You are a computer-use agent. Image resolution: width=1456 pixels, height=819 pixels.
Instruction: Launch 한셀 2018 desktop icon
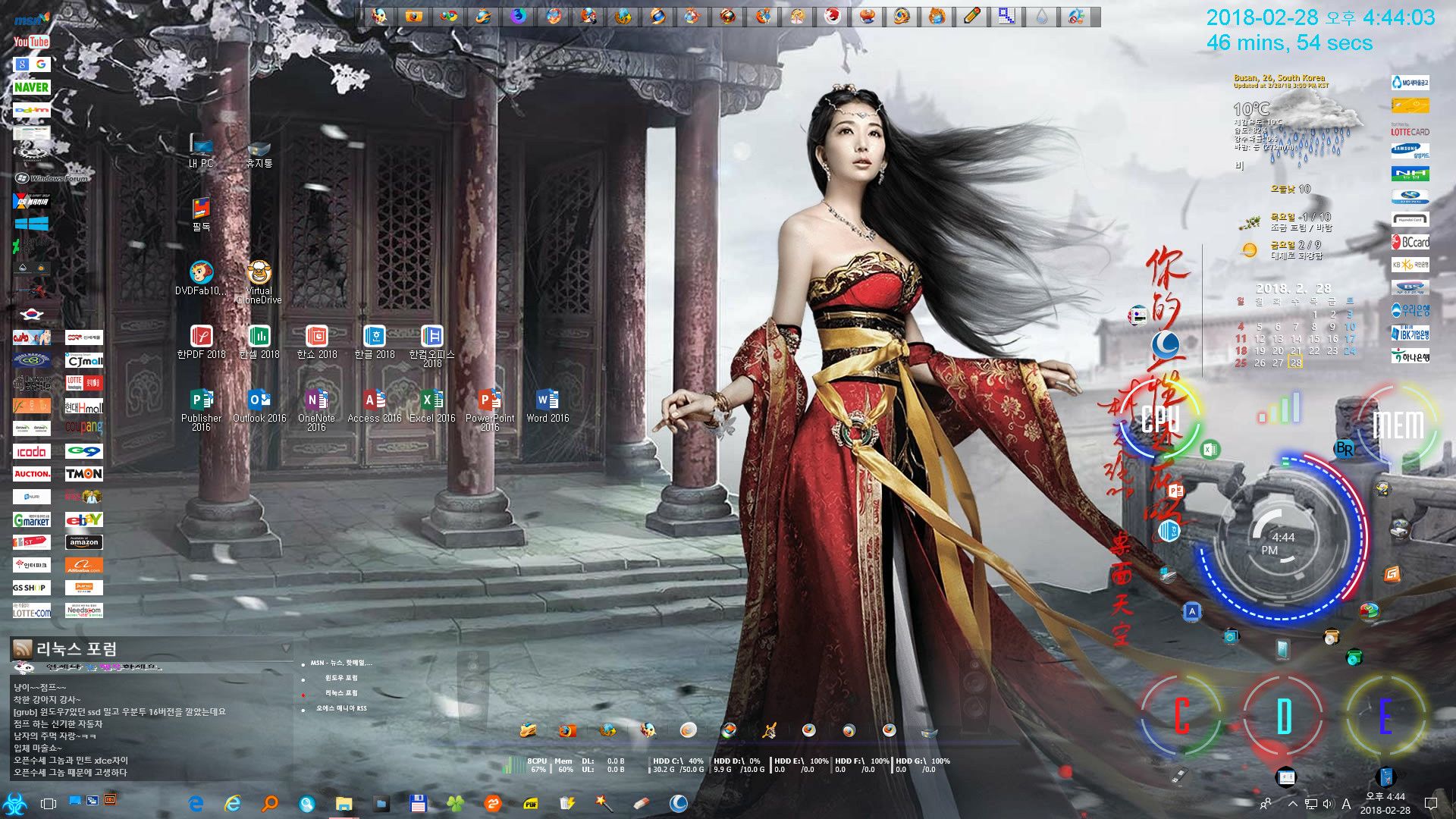pyautogui.click(x=259, y=341)
